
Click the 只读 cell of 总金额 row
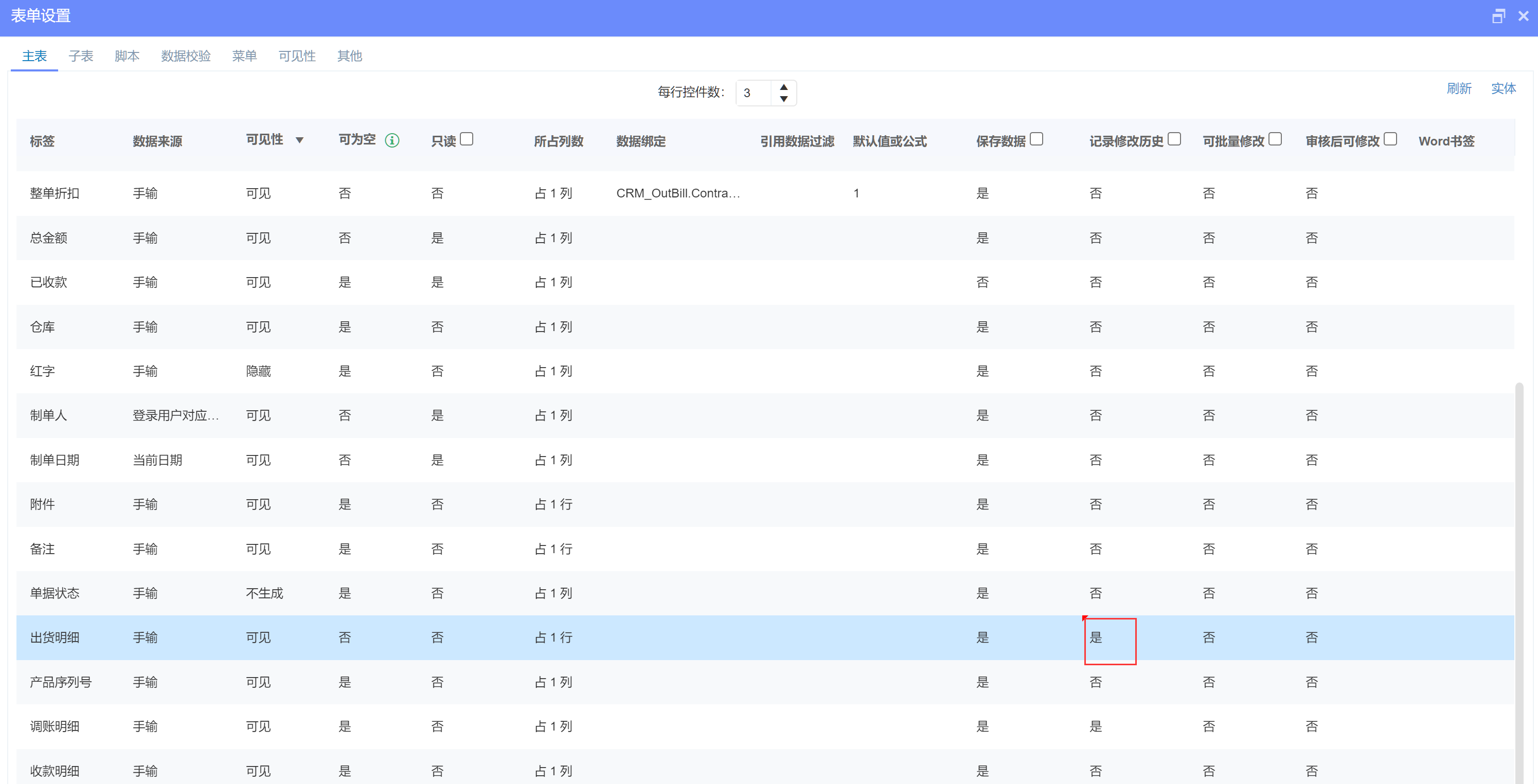pyautogui.click(x=438, y=238)
